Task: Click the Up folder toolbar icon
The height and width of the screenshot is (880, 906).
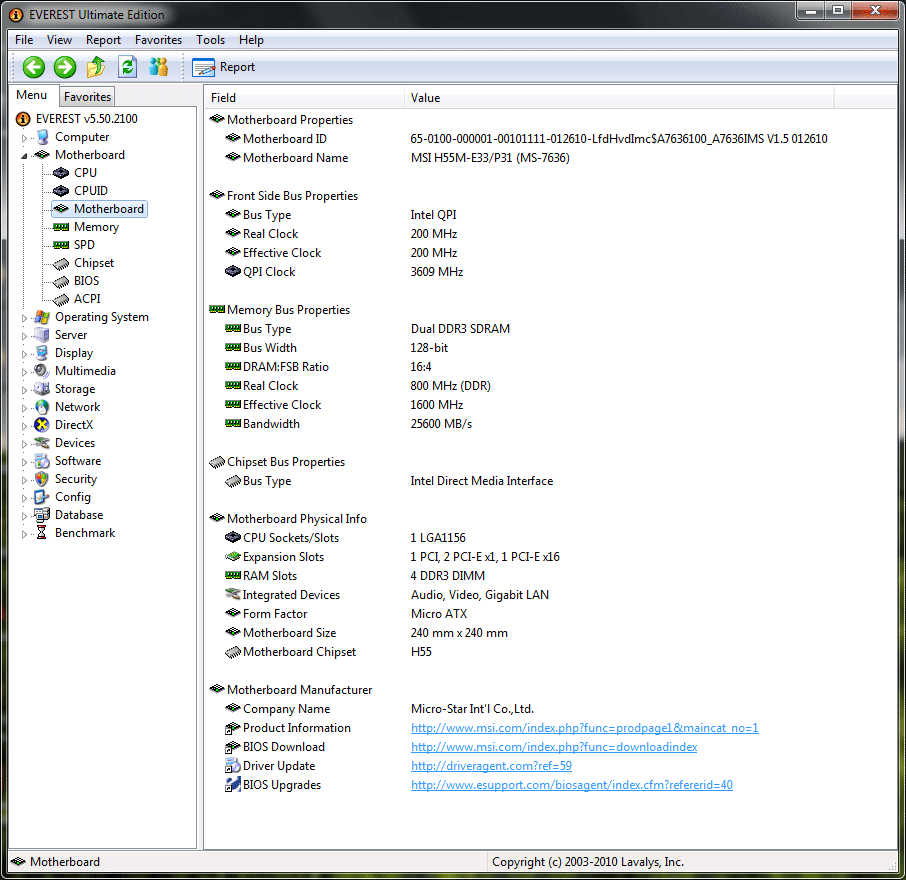Action: [x=96, y=67]
